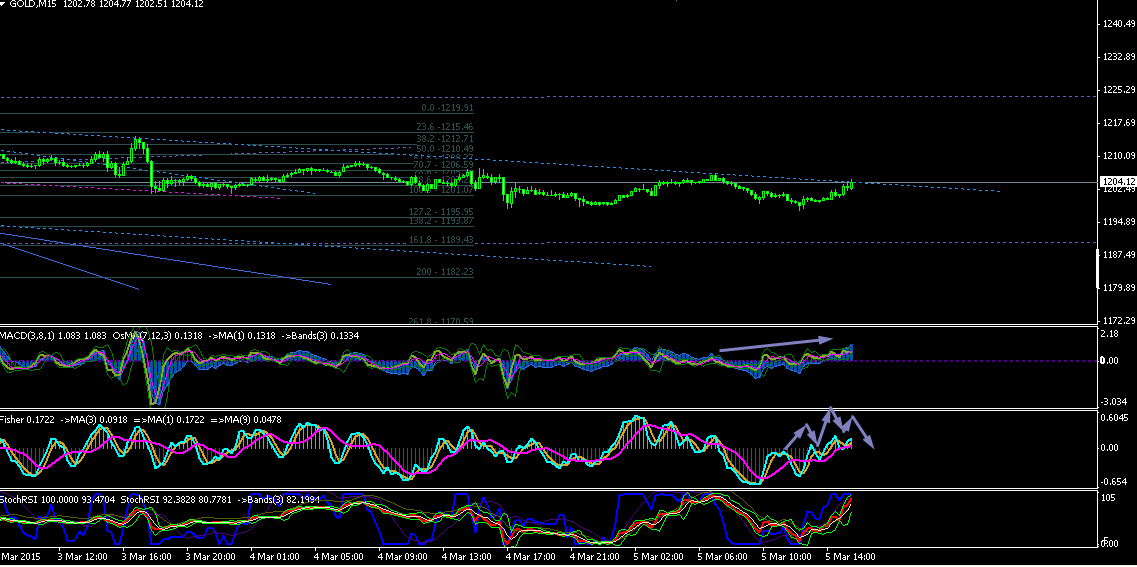
Task: Select the Fibonacci level 200 - 1182.23
Action: (x=445, y=272)
